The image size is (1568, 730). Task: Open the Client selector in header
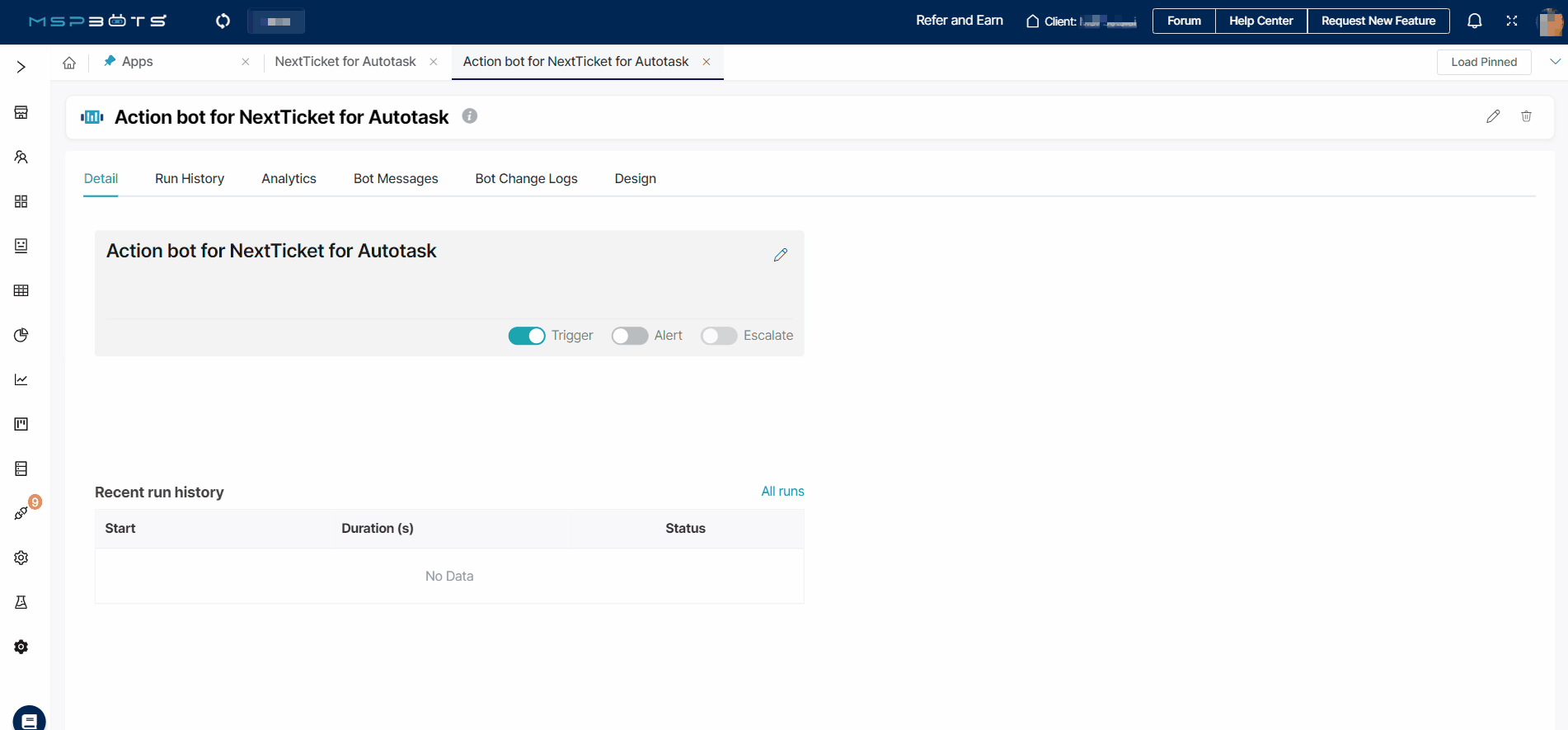(x=1081, y=21)
